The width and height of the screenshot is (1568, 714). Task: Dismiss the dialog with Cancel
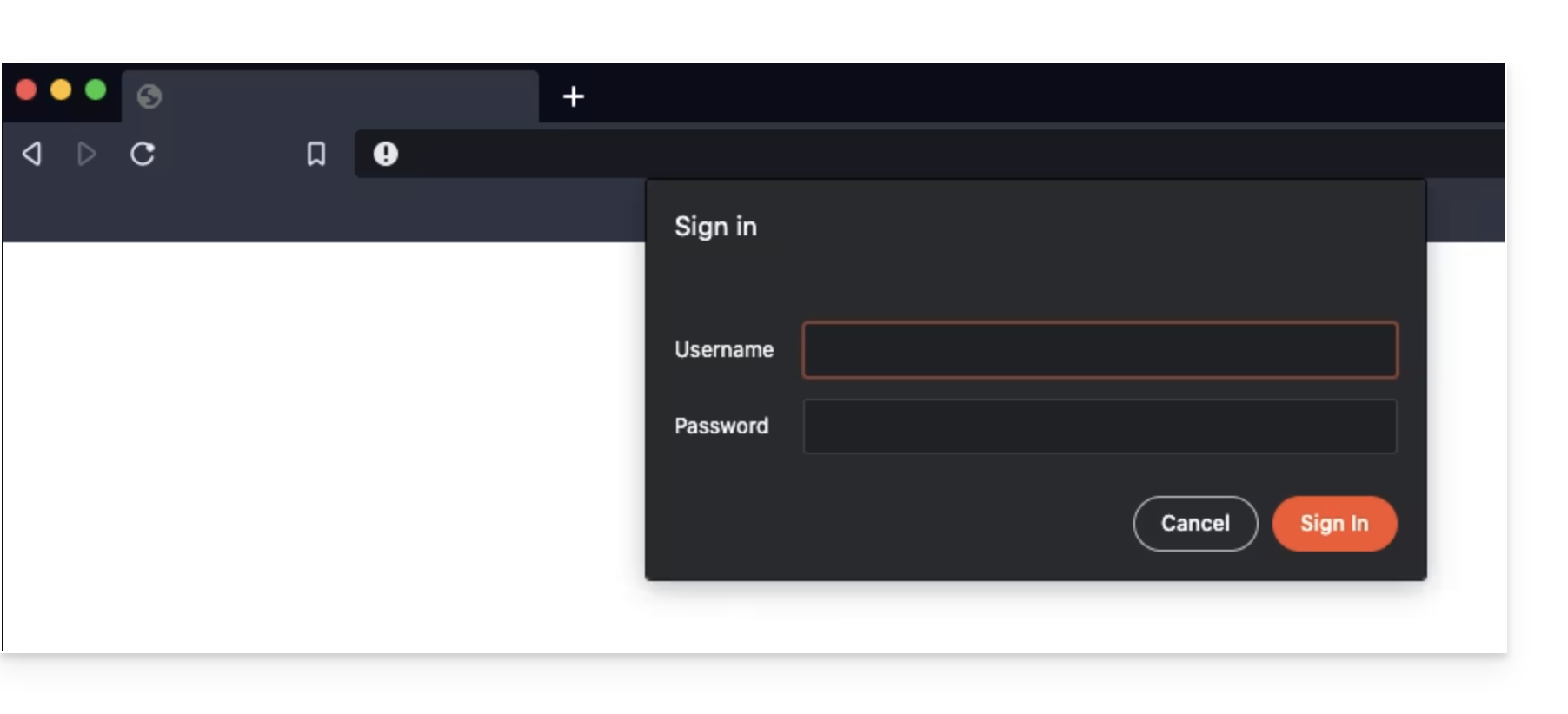(1195, 524)
